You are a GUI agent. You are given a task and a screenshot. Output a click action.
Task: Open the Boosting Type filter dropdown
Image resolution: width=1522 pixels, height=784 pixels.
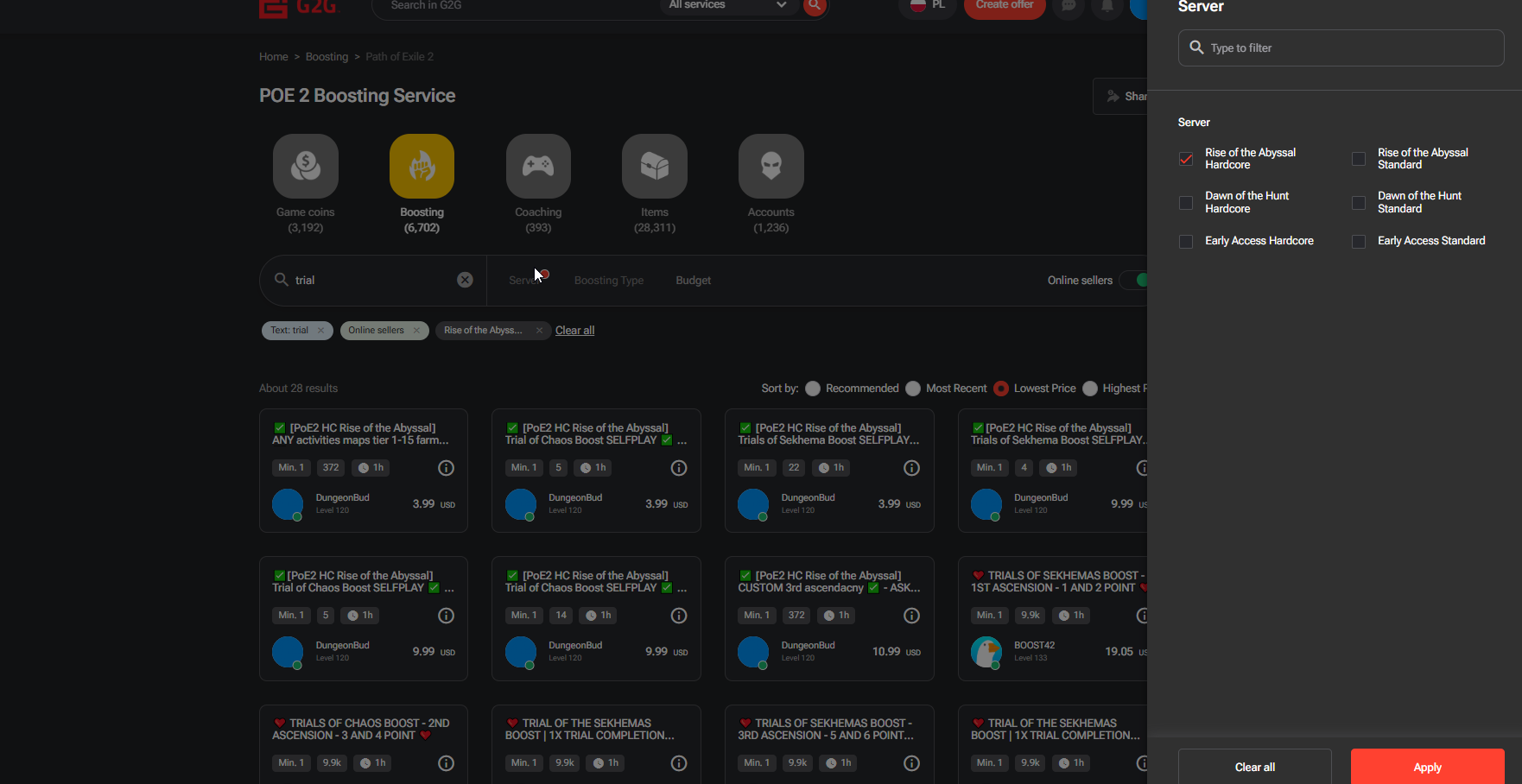coord(609,280)
